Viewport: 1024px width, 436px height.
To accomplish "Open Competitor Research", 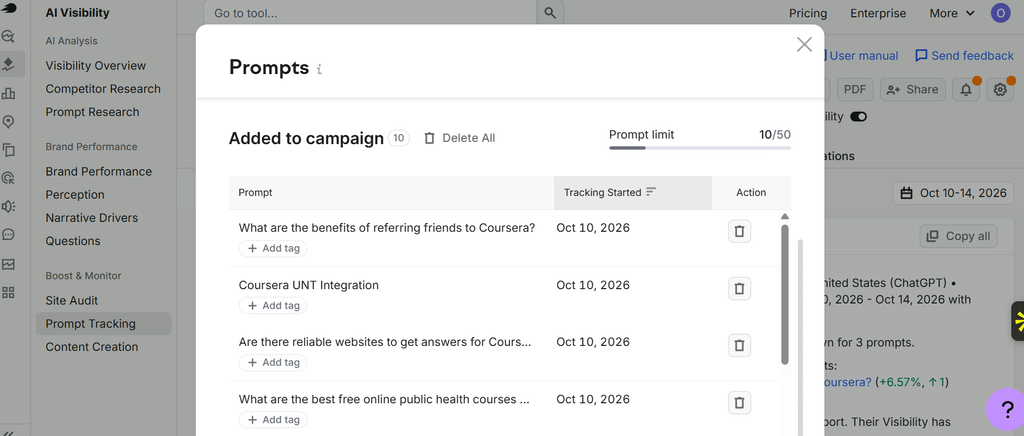I will (x=103, y=89).
